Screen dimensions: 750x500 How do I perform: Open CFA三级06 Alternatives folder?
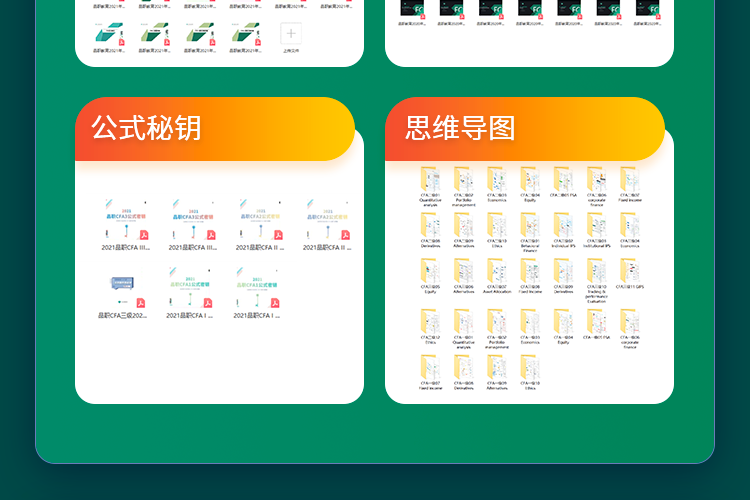[463, 276]
